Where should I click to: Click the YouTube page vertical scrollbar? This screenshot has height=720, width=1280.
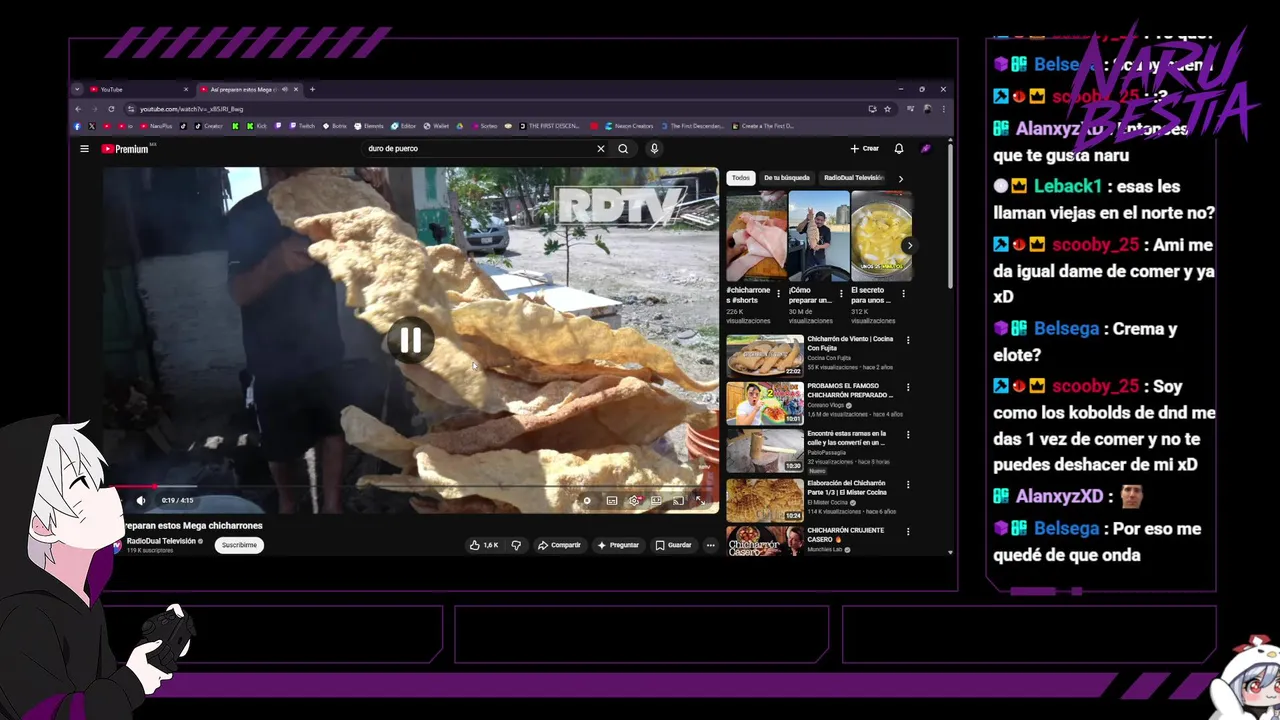[x=950, y=215]
